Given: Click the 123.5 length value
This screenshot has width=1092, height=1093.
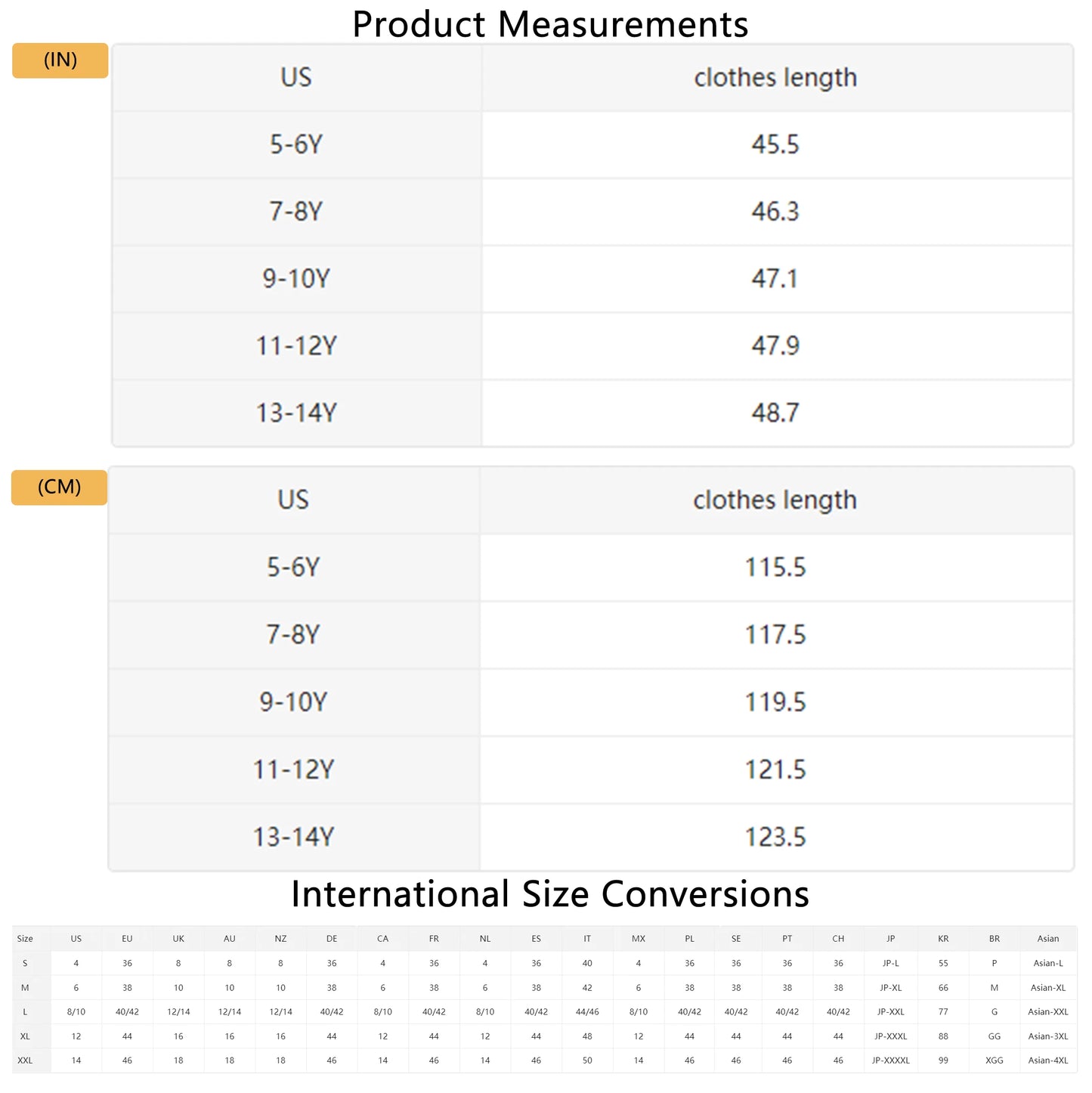Looking at the screenshot, I should (776, 837).
